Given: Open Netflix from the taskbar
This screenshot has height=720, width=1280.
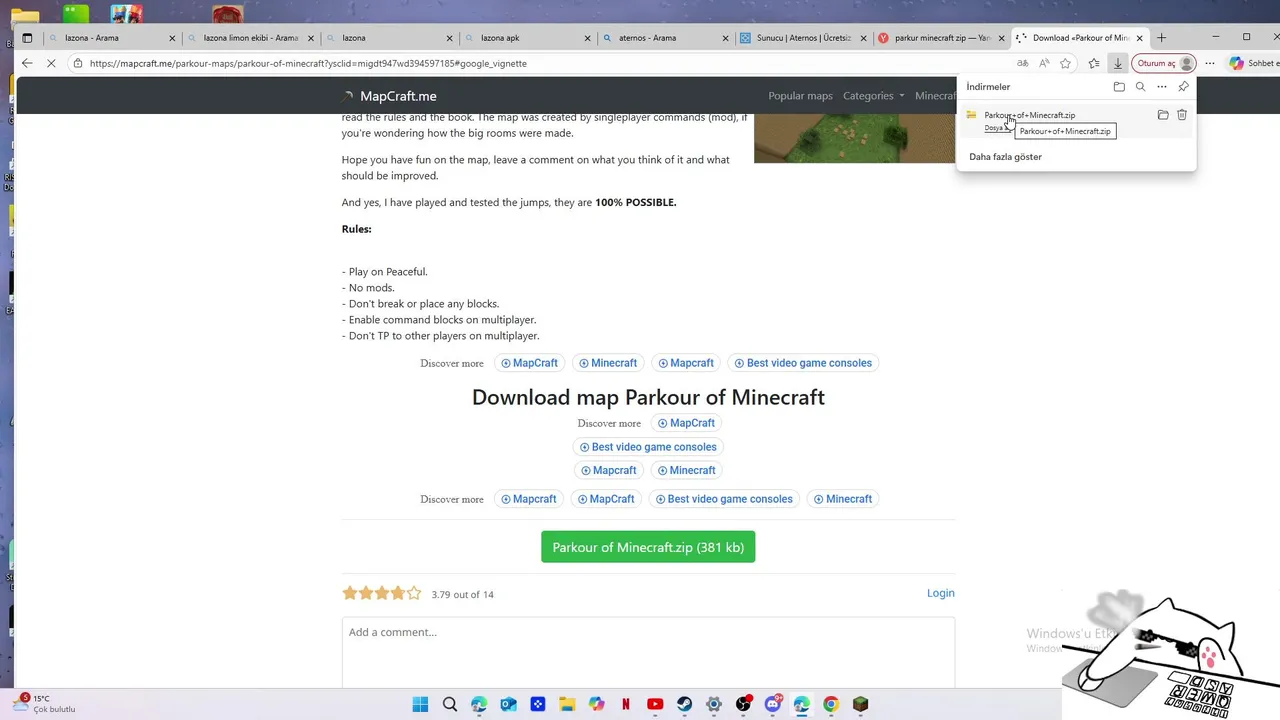Looking at the screenshot, I should point(626,704).
